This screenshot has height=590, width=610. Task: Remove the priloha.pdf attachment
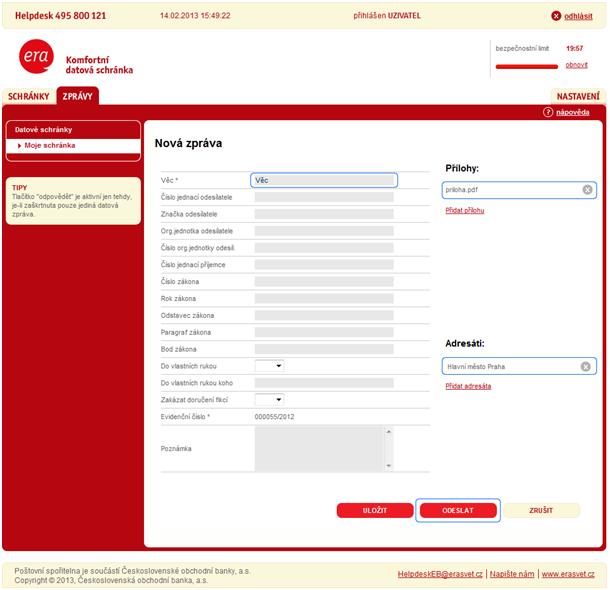(587, 189)
